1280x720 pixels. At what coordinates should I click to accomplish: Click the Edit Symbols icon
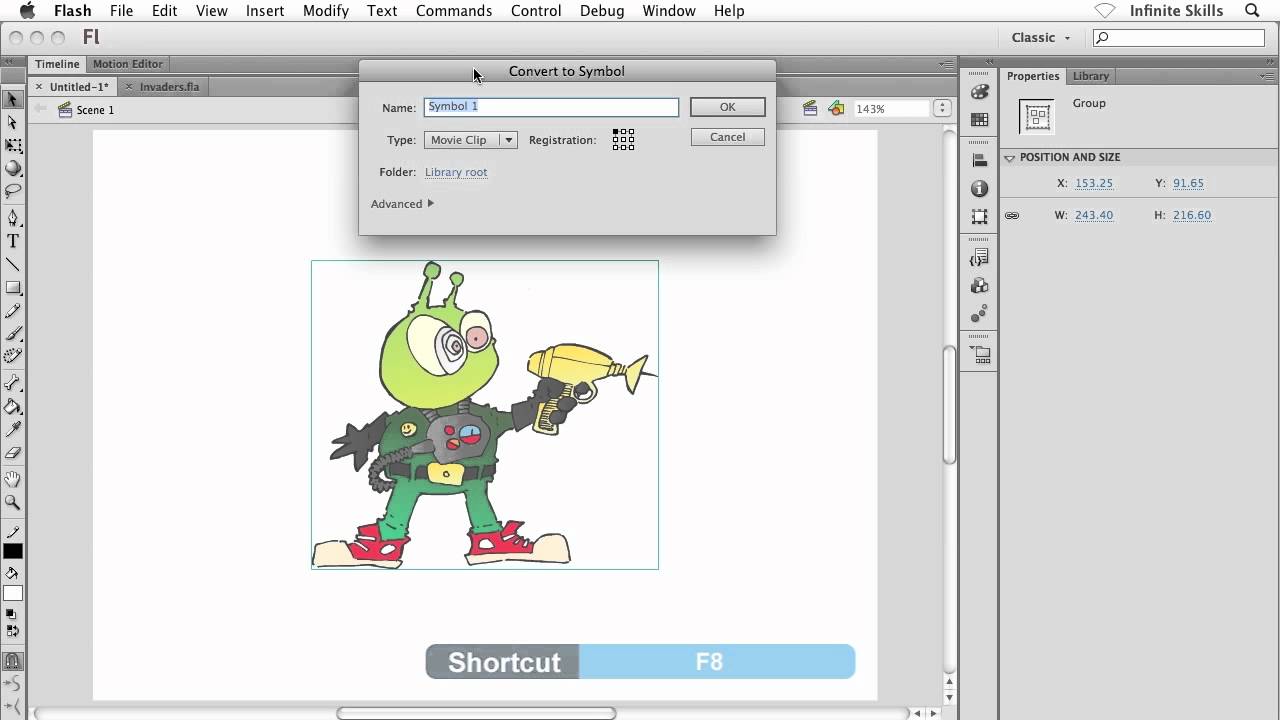(836, 108)
